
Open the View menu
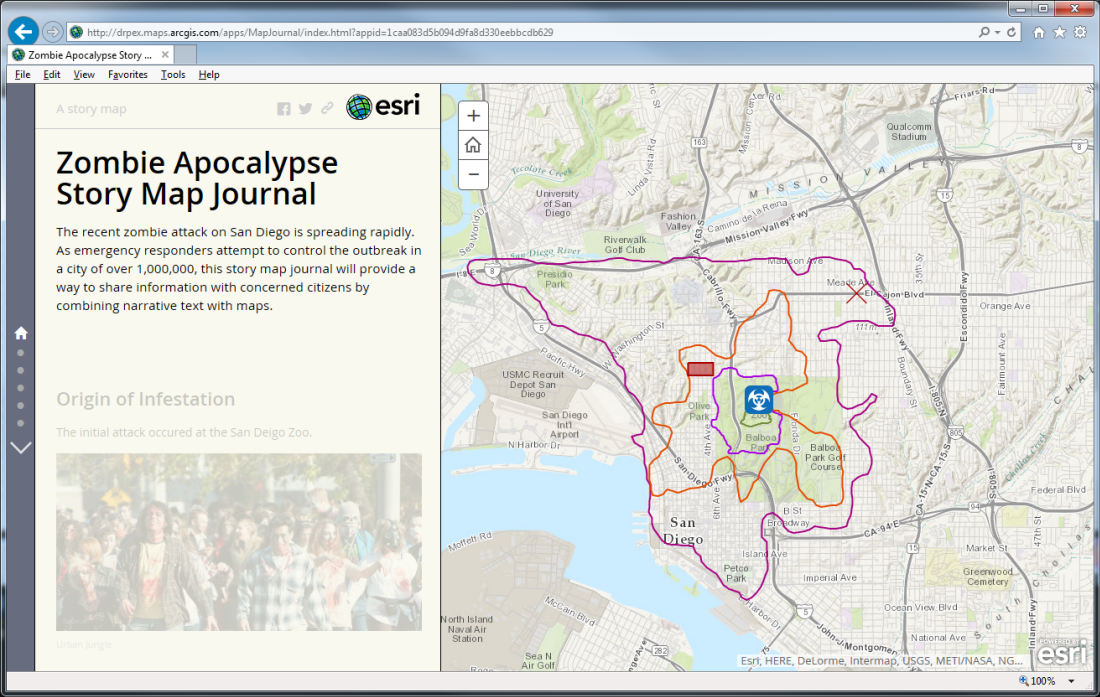tap(83, 74)
